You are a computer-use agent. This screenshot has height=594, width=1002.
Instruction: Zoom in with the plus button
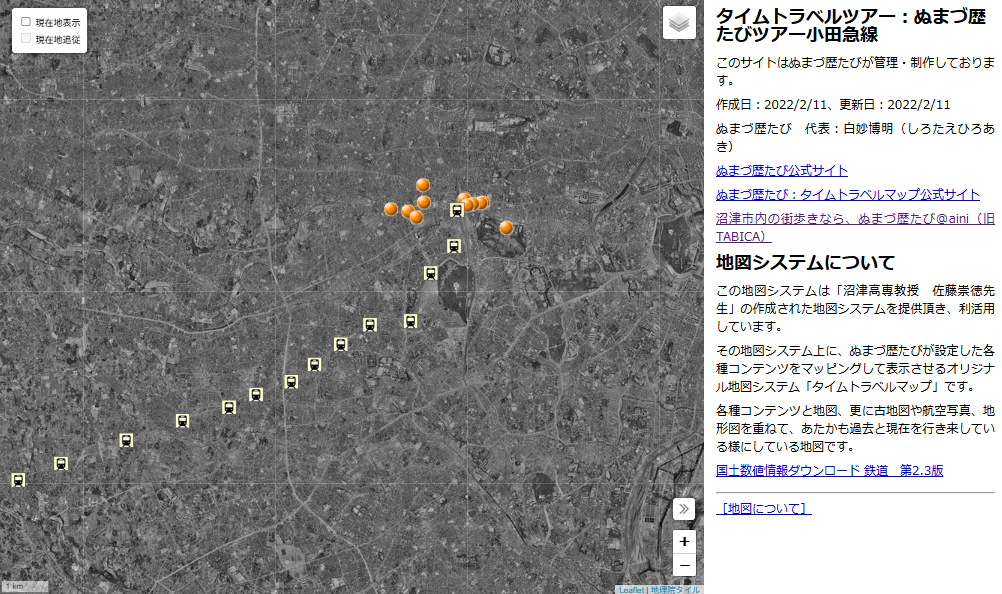pyautogui.click(x=684, y=541)
